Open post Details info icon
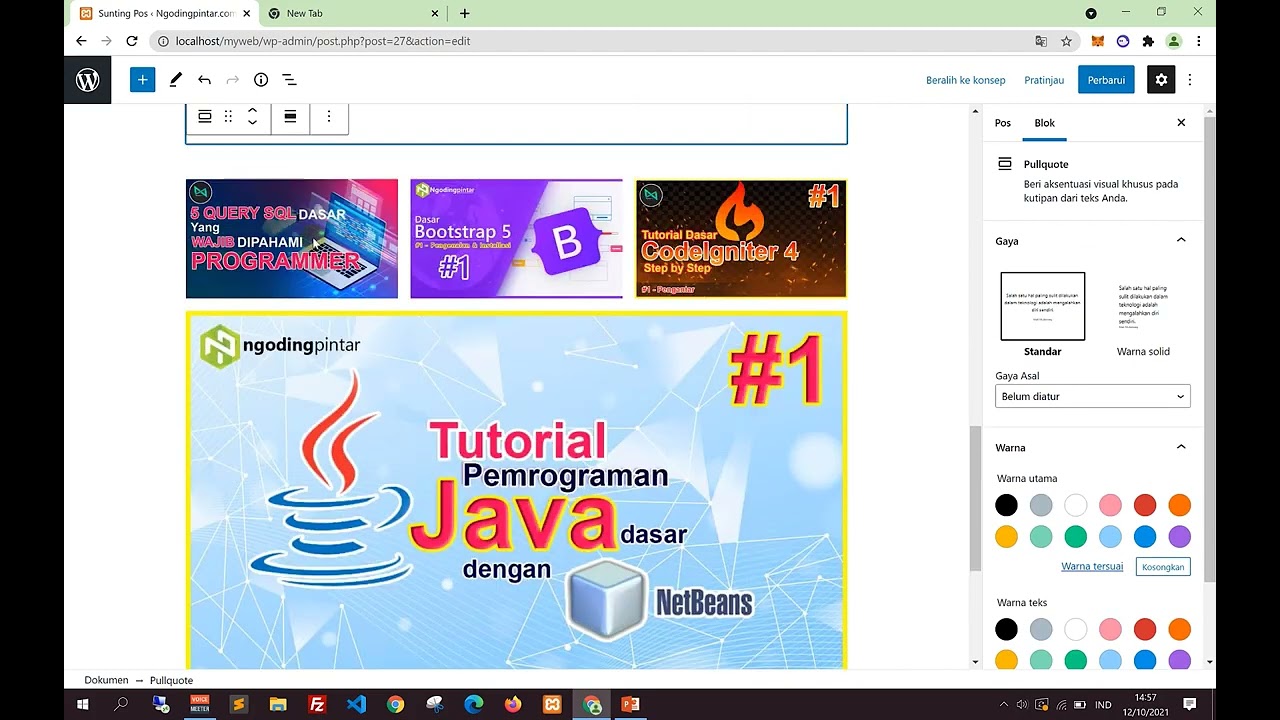The image size is (1280, 720). 261,80
